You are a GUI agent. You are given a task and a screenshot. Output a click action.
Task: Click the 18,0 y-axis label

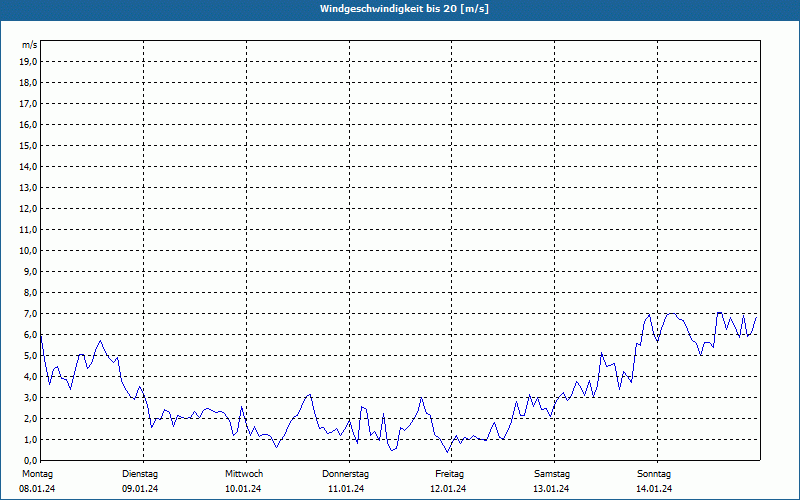pos(28,83)
